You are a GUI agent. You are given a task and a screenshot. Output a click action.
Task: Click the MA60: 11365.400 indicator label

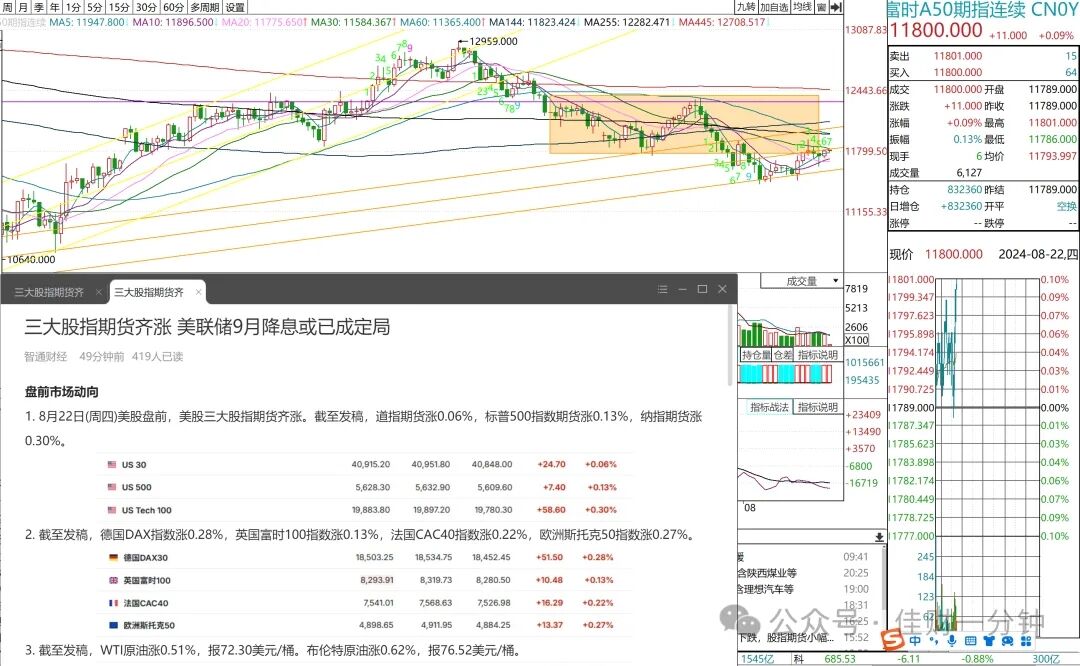point(441,22)
